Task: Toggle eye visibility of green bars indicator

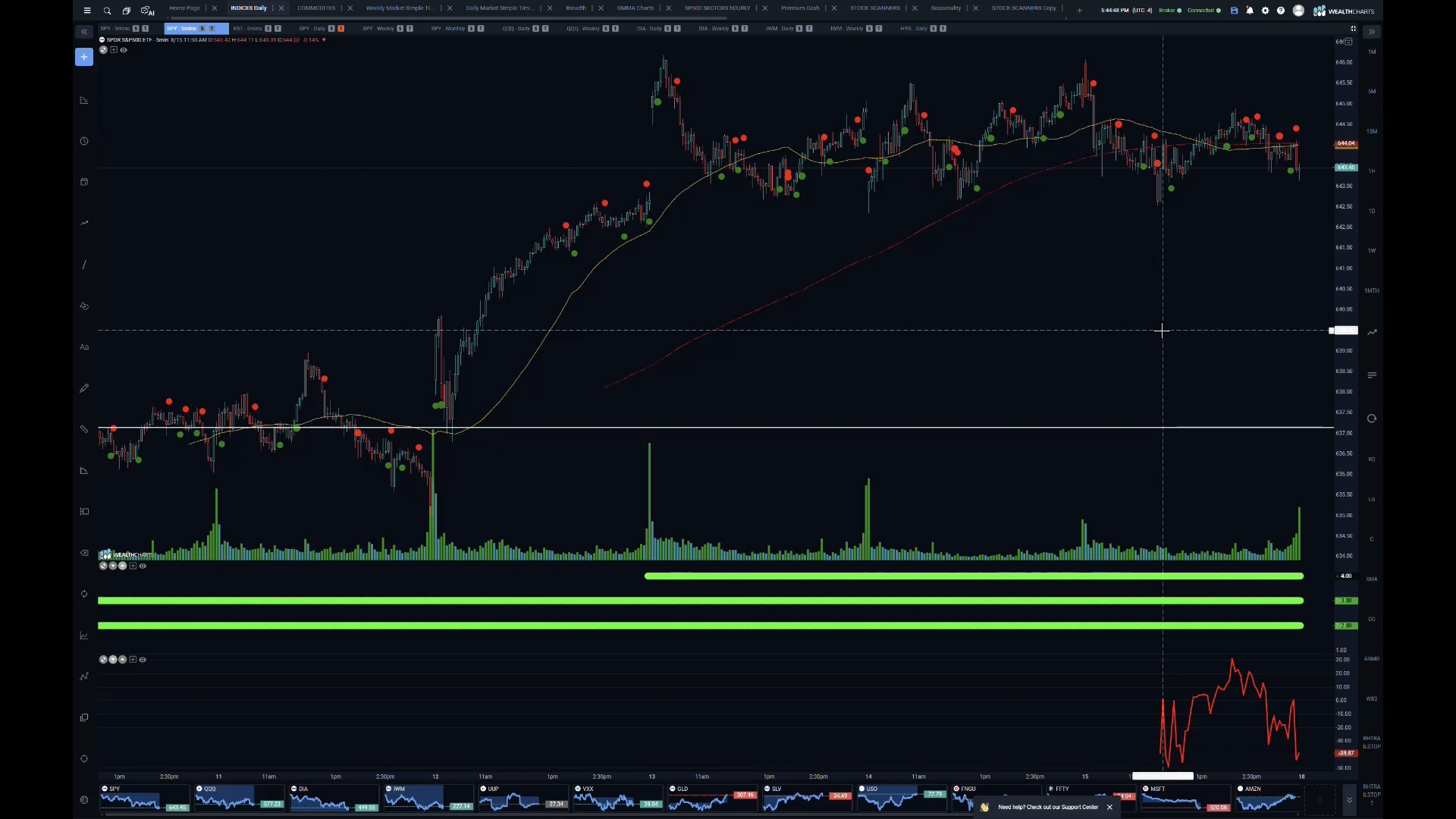Action: click(143, 566)
